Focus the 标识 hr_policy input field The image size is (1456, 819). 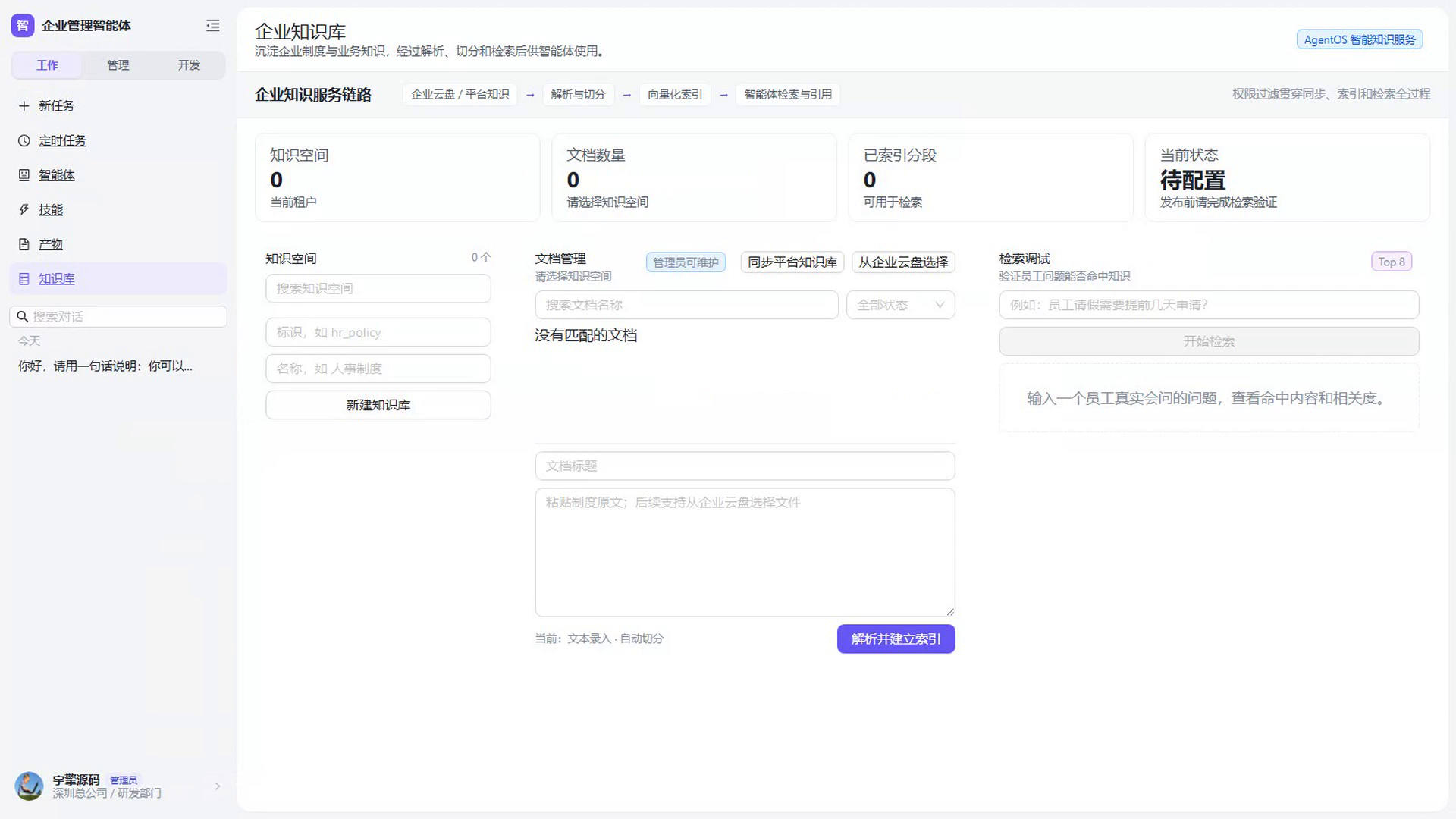coord(378,332)
